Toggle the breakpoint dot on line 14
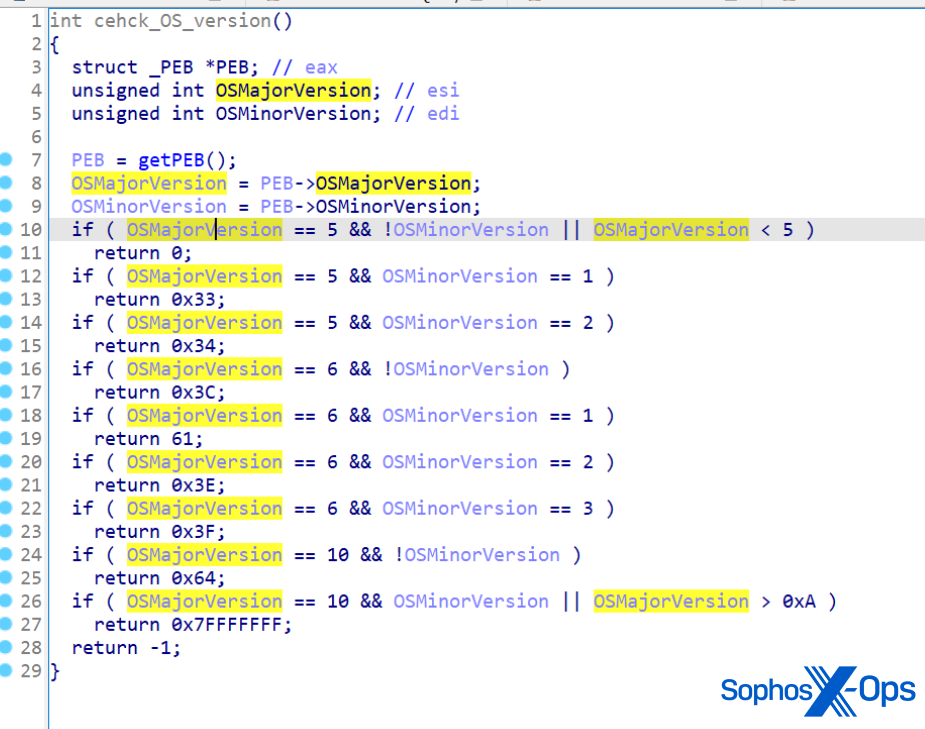925x729 pixels. point(6,322)
